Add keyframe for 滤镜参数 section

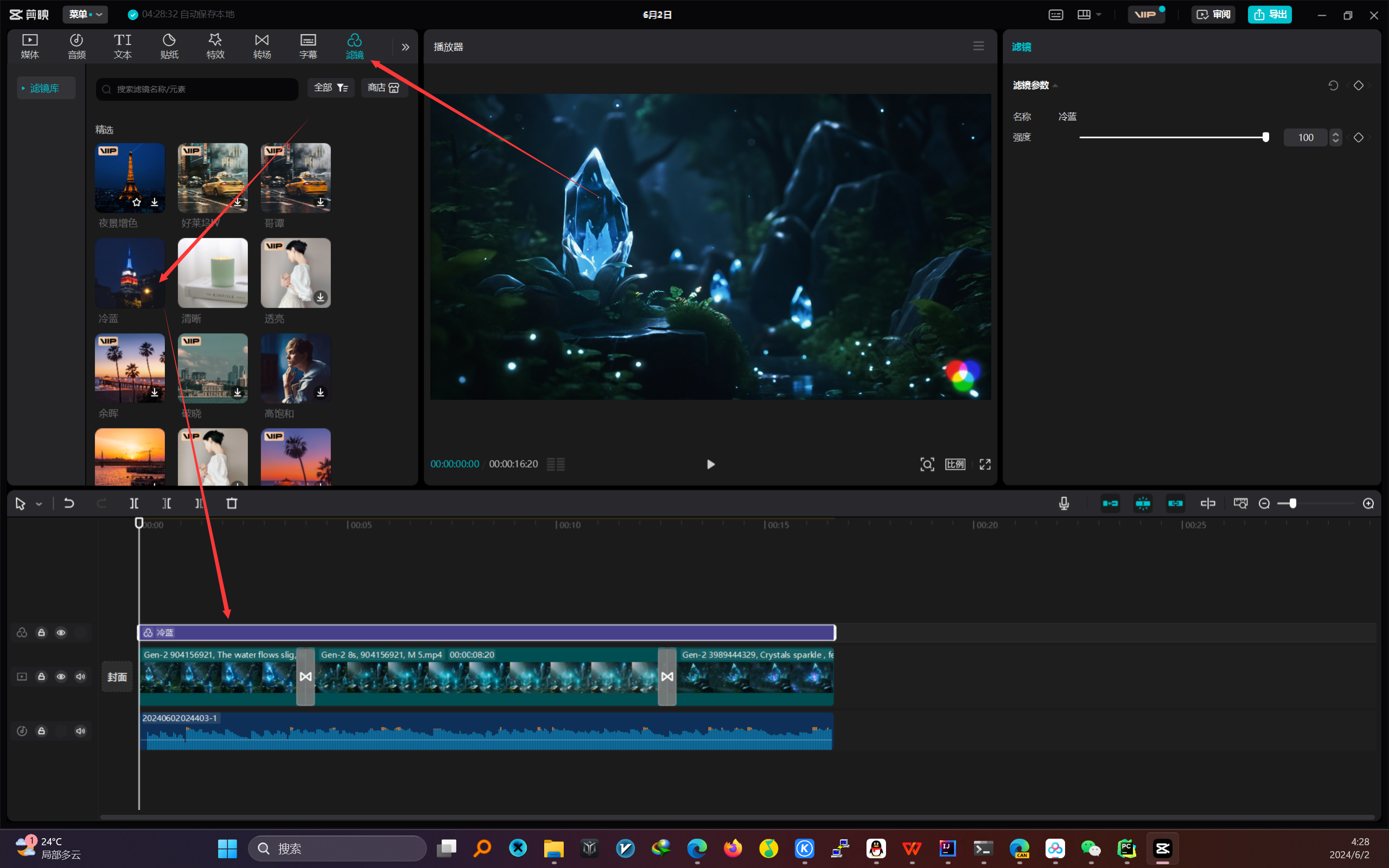tap(1359, 86)
